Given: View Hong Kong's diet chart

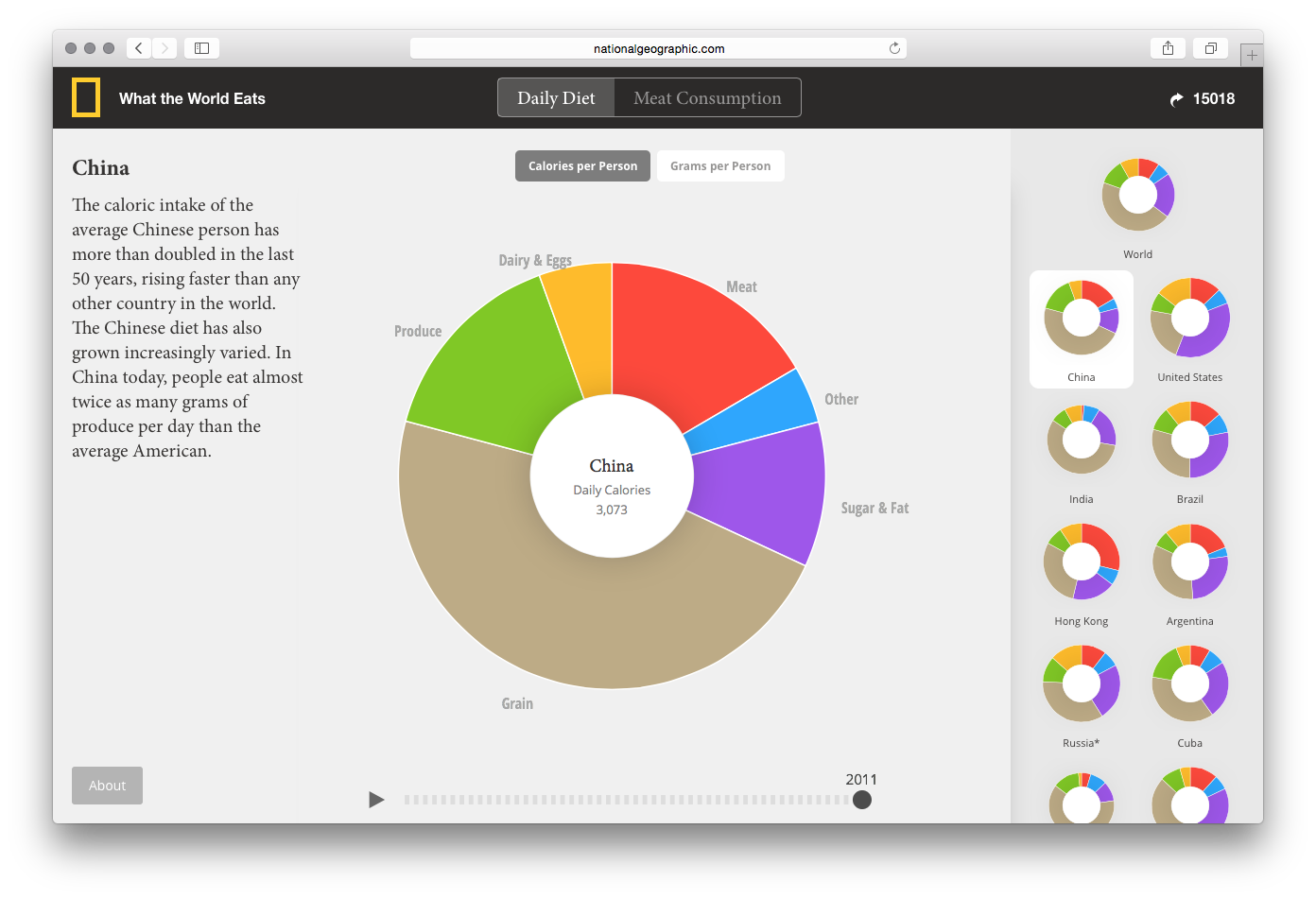Looking at the screenshot, I should point(1081,562).
